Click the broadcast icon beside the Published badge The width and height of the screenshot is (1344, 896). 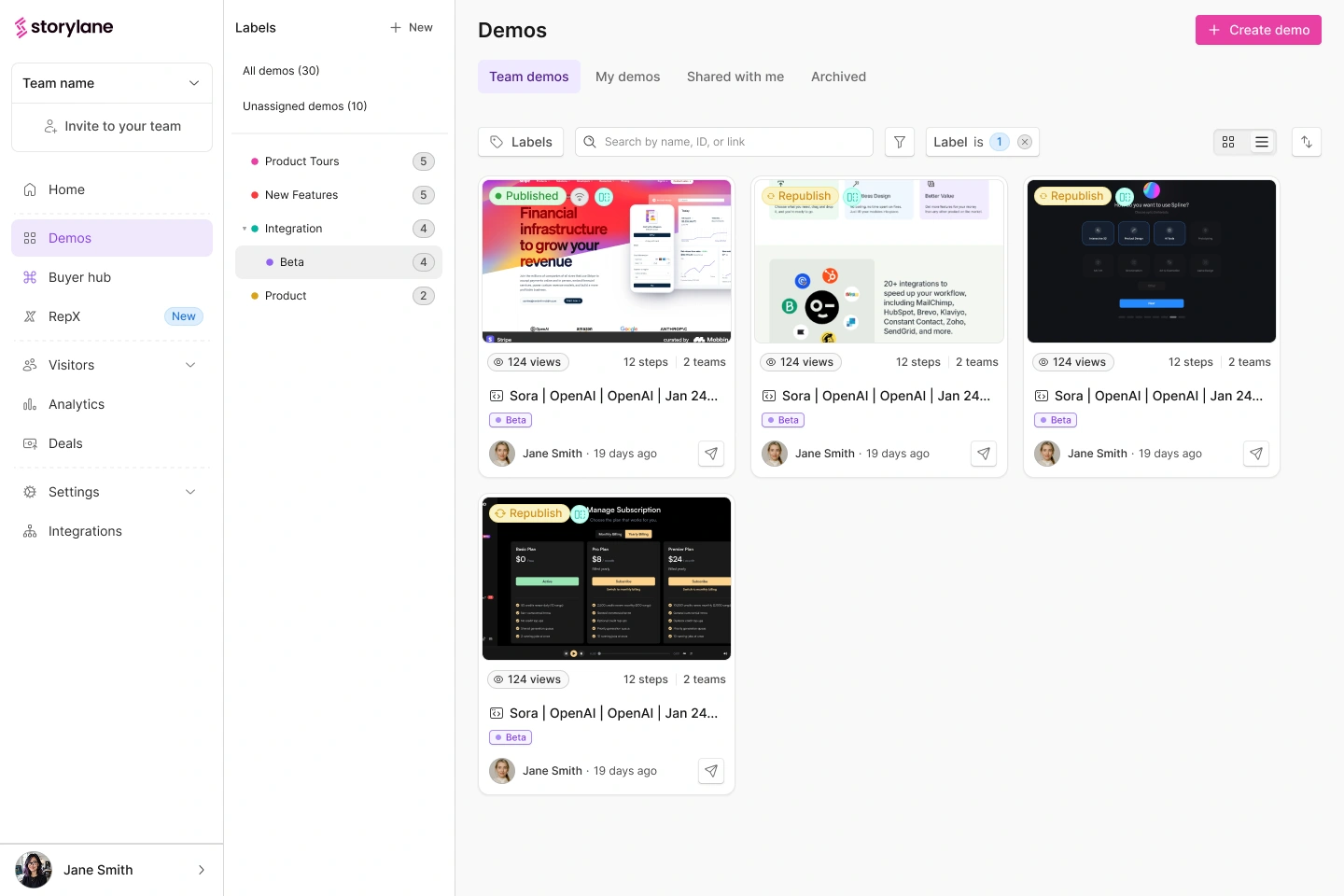click(580, 196)
